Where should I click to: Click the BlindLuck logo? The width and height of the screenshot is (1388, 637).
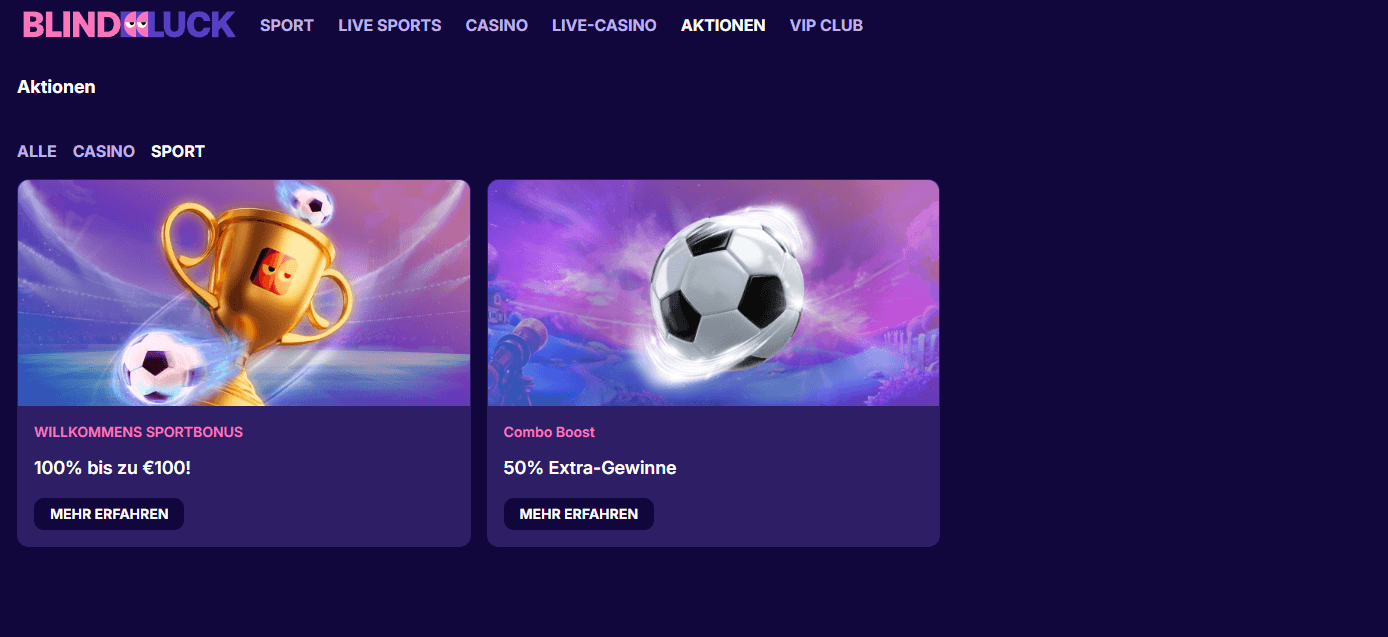click(x=129, y=25)
